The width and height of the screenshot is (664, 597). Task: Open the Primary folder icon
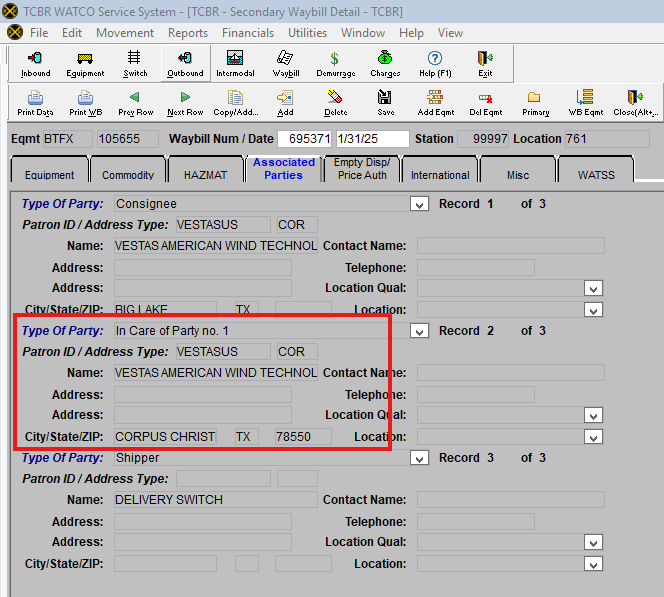pyautogui.click(x=535, y=103)
